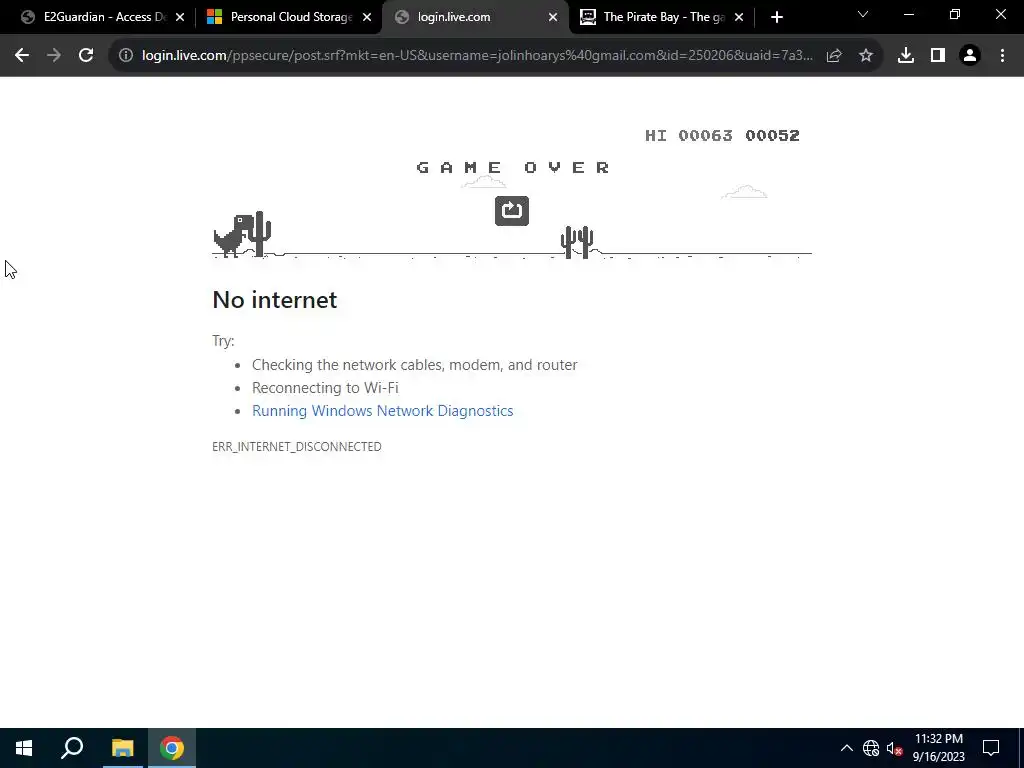Screen dimensions: 1024x768
Task: Click the muted volume tray icon
Action: 894,748
